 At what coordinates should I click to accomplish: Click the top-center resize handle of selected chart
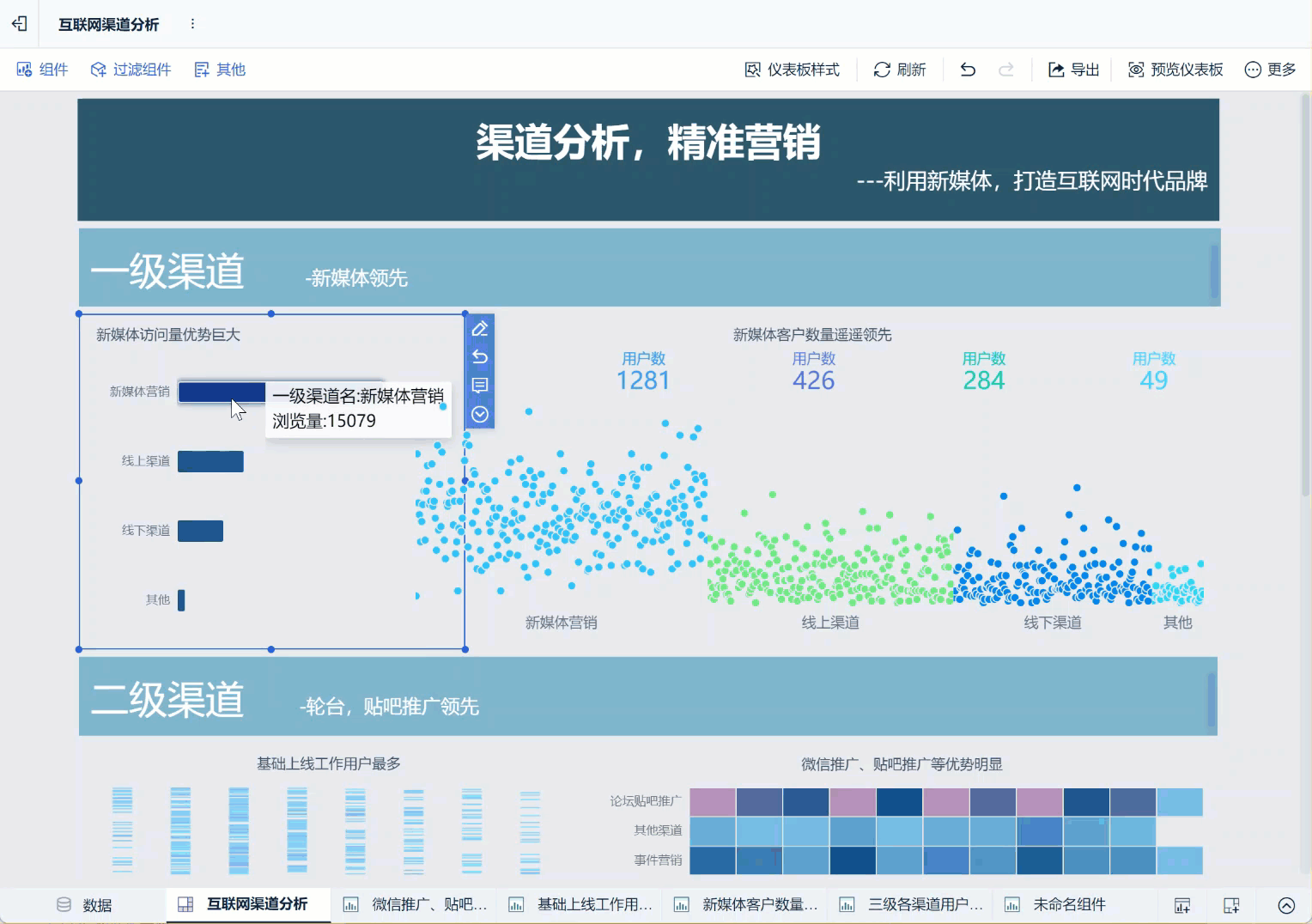[271, 314]
